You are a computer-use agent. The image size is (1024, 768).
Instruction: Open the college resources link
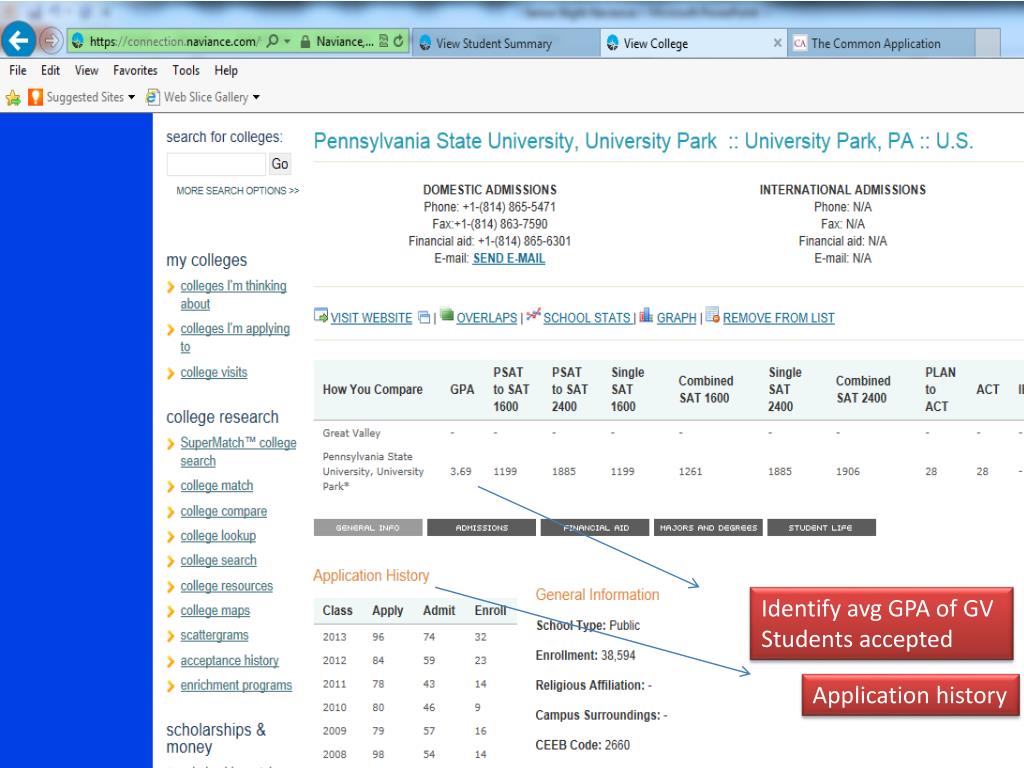tap(227, 586)
